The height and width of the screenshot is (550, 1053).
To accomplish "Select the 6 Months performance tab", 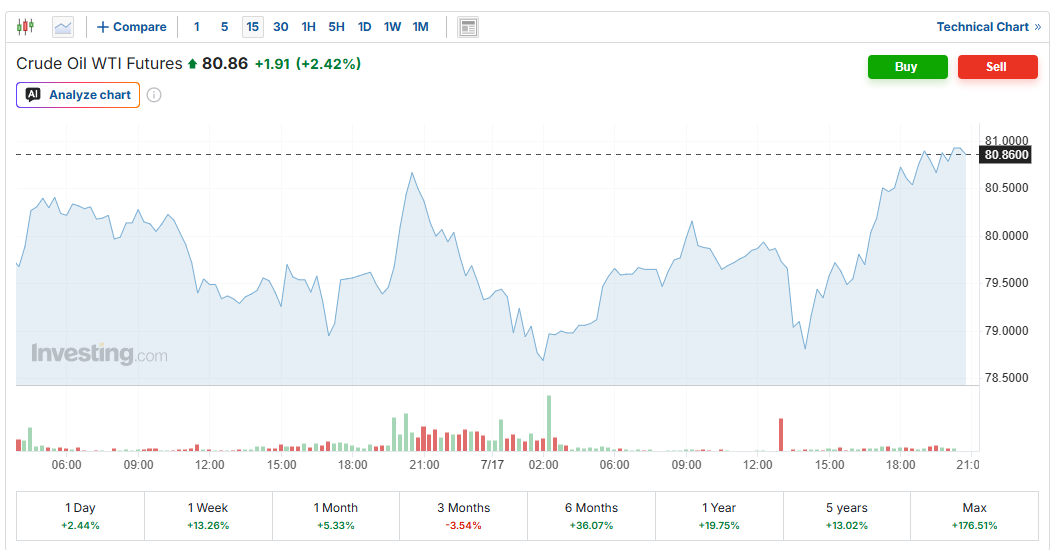I will [591, 516].
